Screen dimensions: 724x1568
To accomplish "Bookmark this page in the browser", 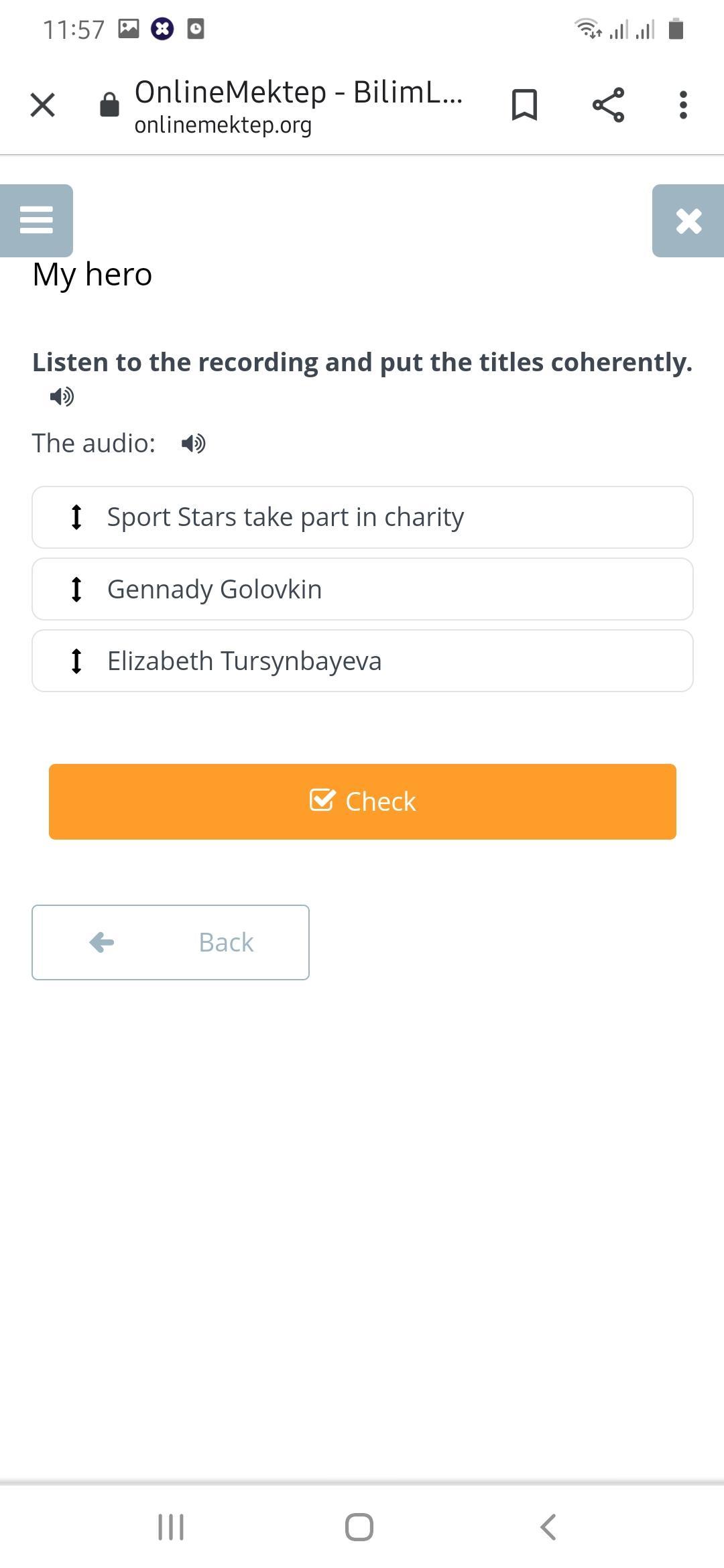I will tap(524, 105).
